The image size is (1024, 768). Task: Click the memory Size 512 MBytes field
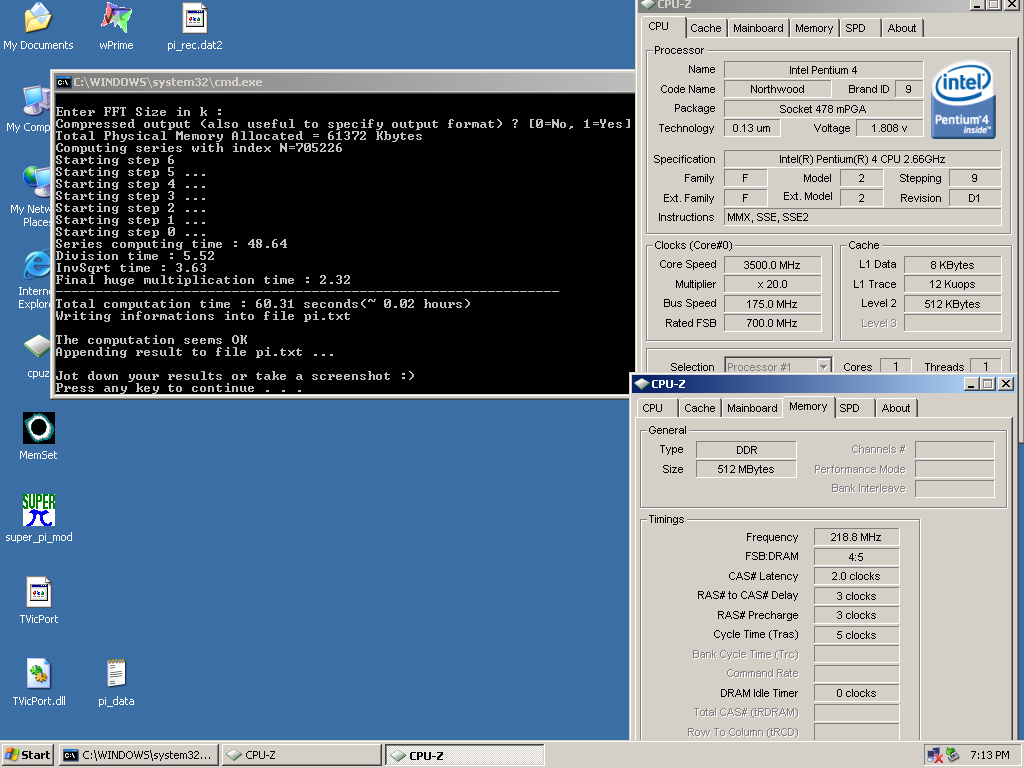click(x=746, y=470)
